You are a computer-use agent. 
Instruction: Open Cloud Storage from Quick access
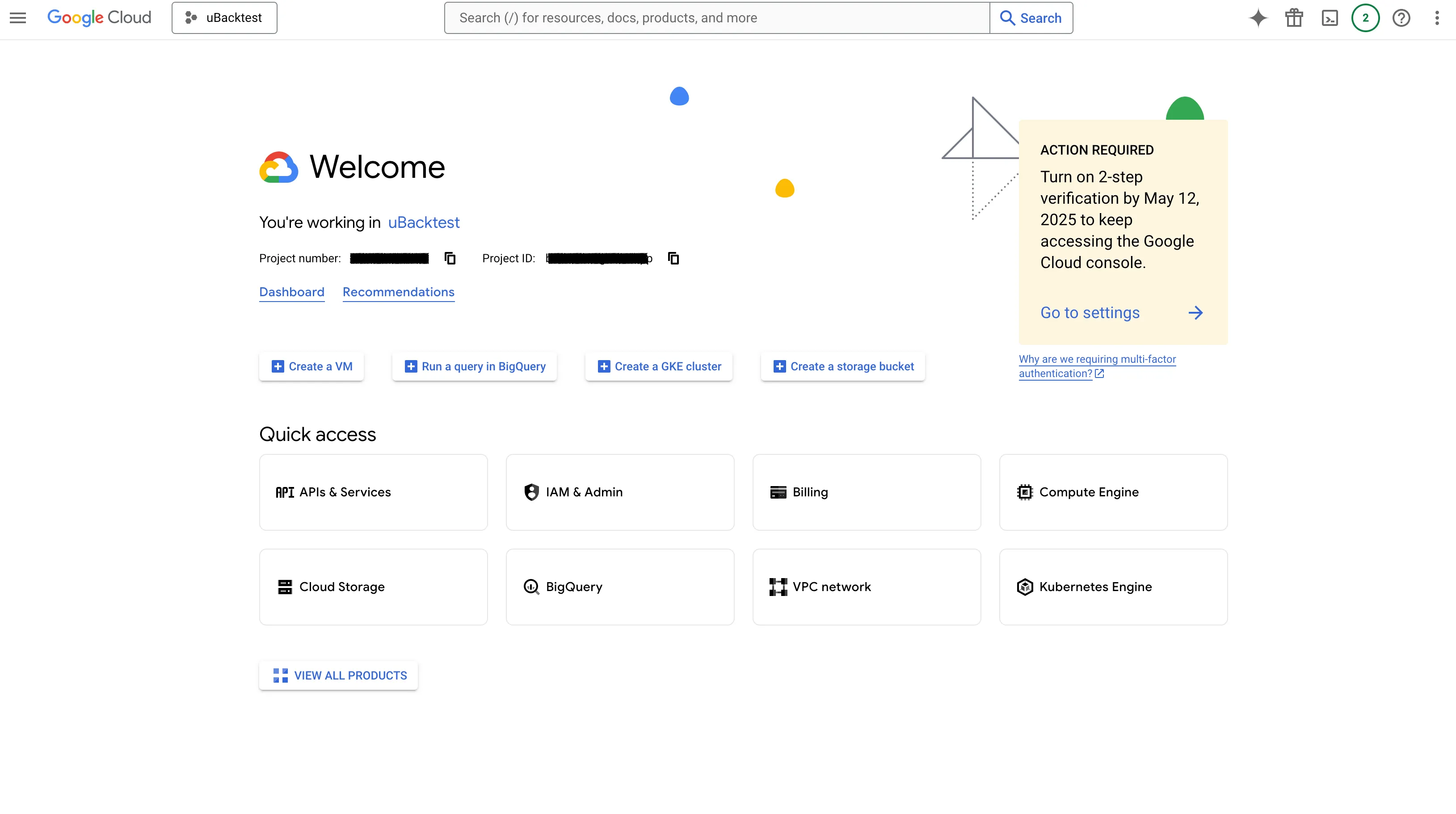[373, 587]
